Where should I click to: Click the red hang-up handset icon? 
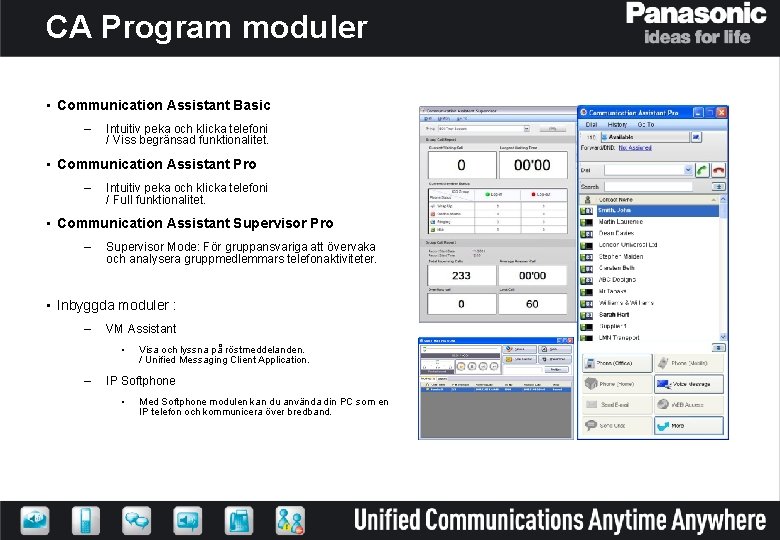point(718,170)
